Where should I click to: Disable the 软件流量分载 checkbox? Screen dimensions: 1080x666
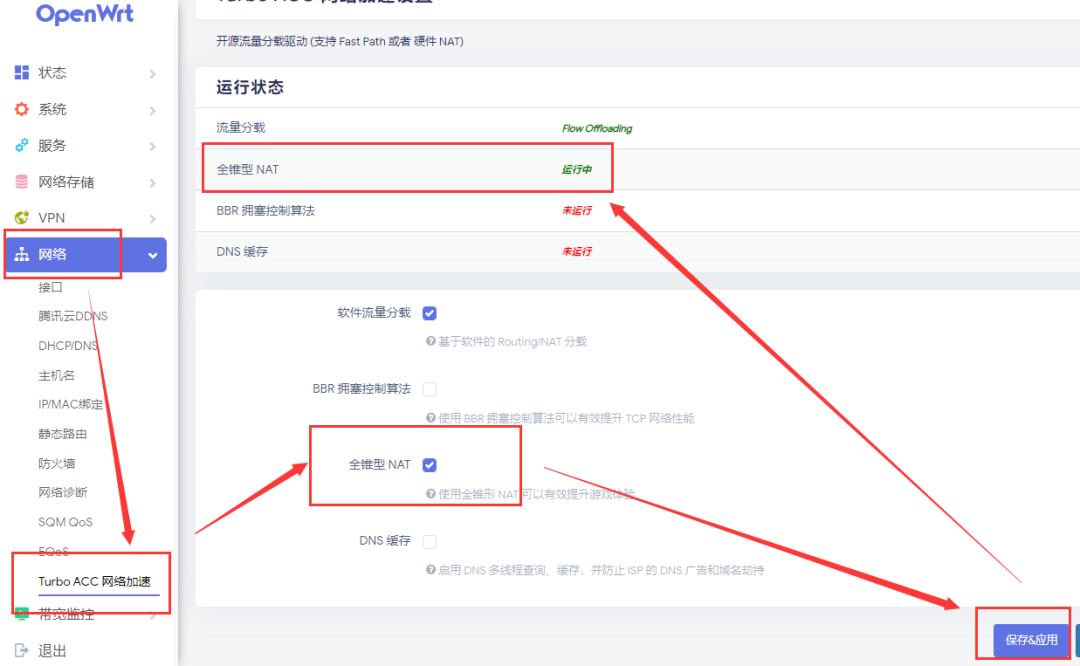[430, 313]
